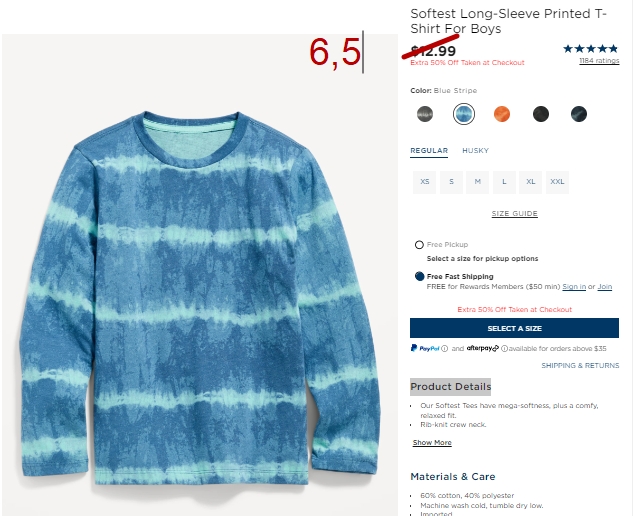The image size is (633, 516).
Task: Click the five-star rating icons
Action: [591, 49]
